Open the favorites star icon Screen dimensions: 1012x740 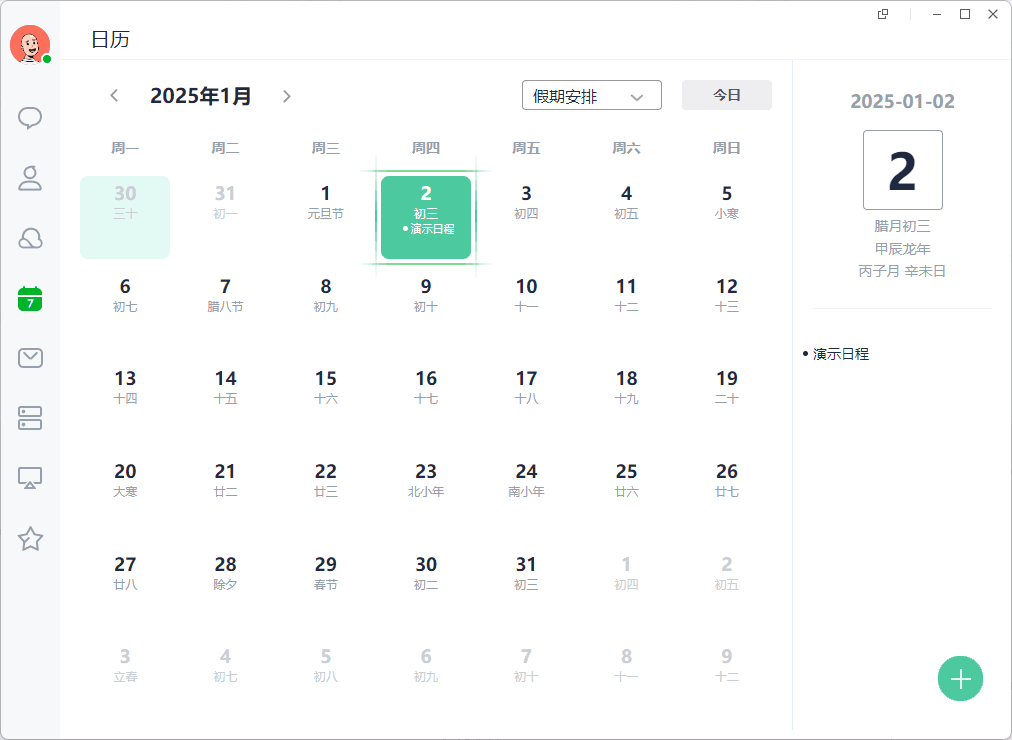(x=30, y=538)
